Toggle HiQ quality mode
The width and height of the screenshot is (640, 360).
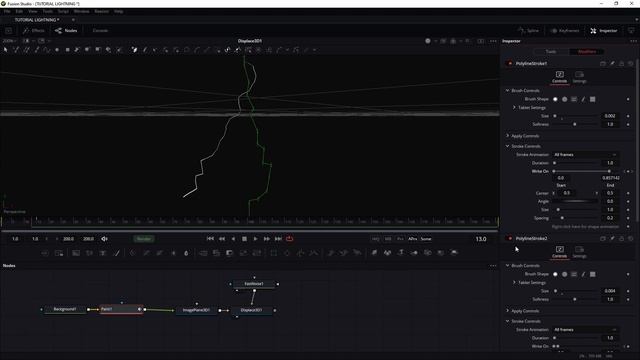(376, 239)
